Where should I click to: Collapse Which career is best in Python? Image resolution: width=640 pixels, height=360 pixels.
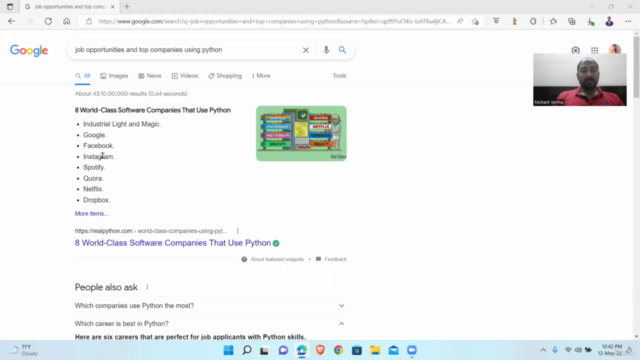click(x=210, y=324)
